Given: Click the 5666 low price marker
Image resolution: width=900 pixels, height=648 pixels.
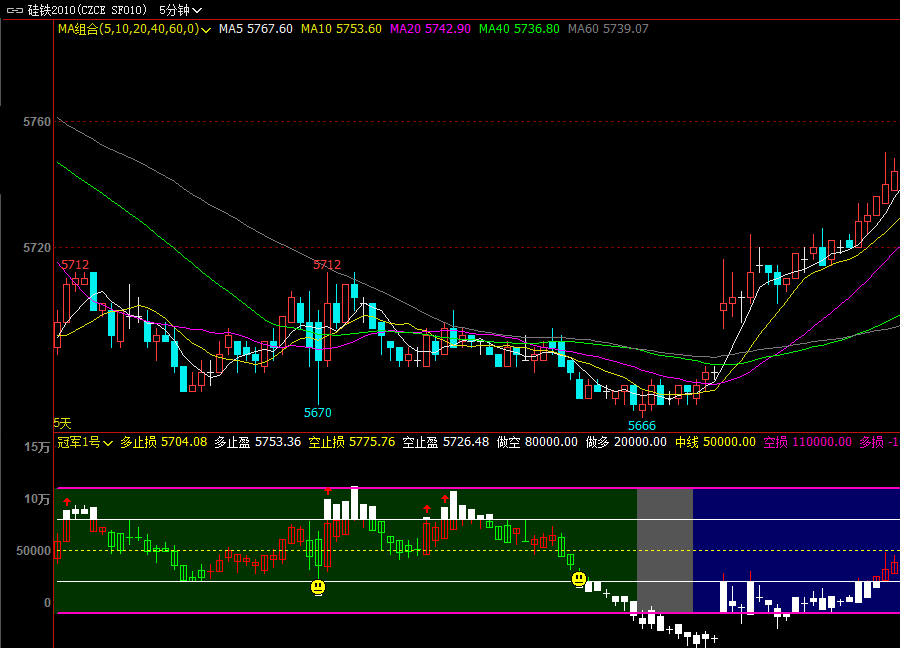Looking at the screenshot, I should [642, 425].
